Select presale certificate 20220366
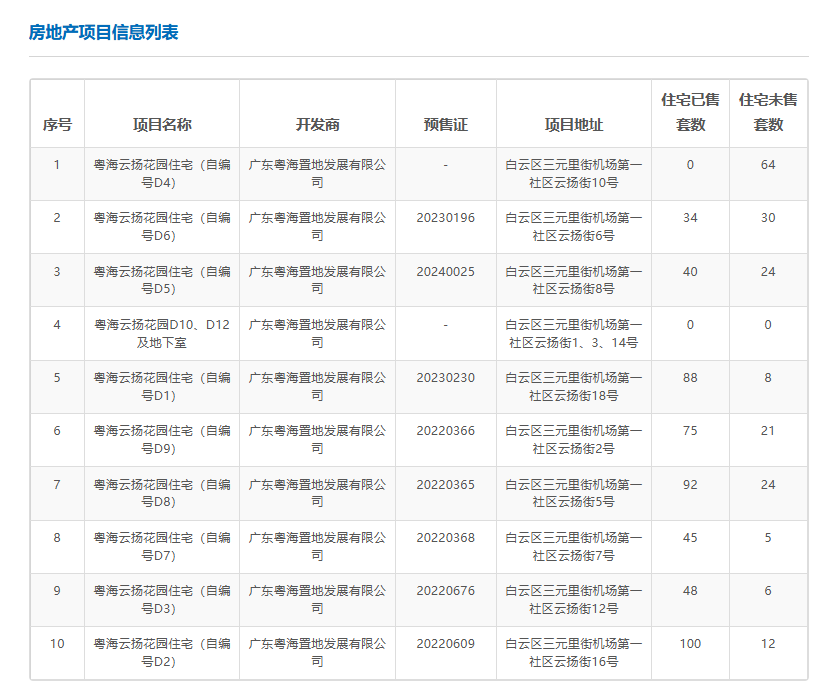Viewport: 834px width, 689px height. 445,431
